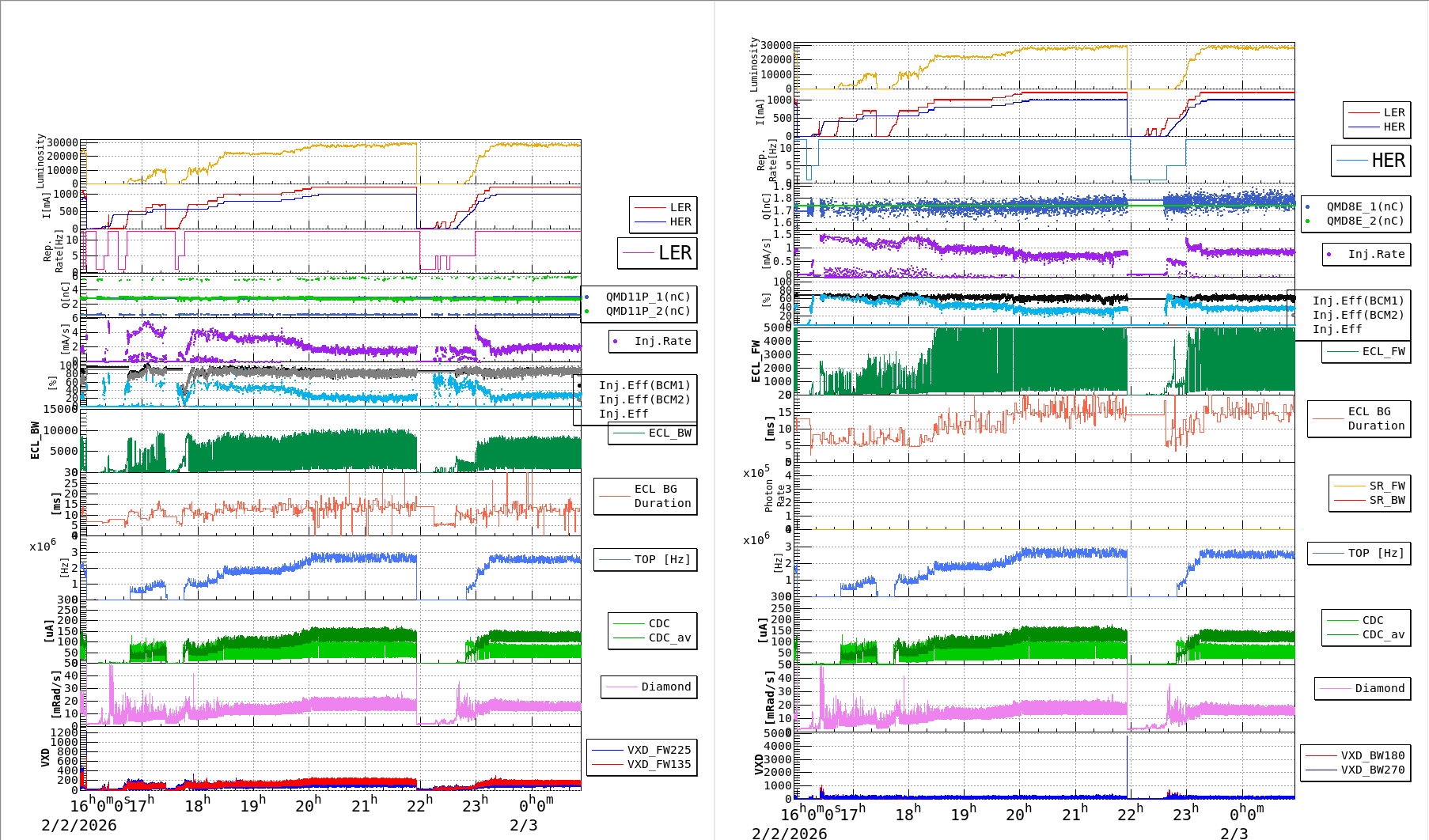Select the ECL_BW legend entry
This screenshot has height=840, width=1429.
669,433
